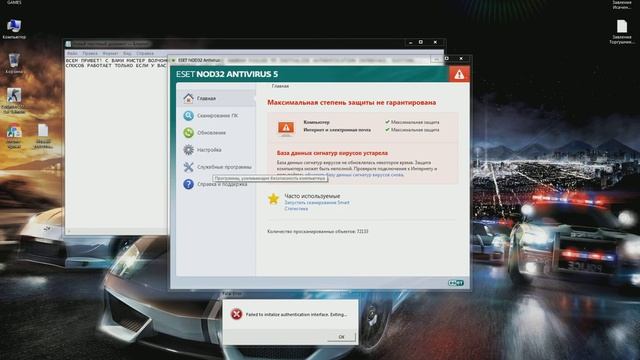Open the Файл menu in Notepad
Screen dimensions: 640x360
(72, 53)
